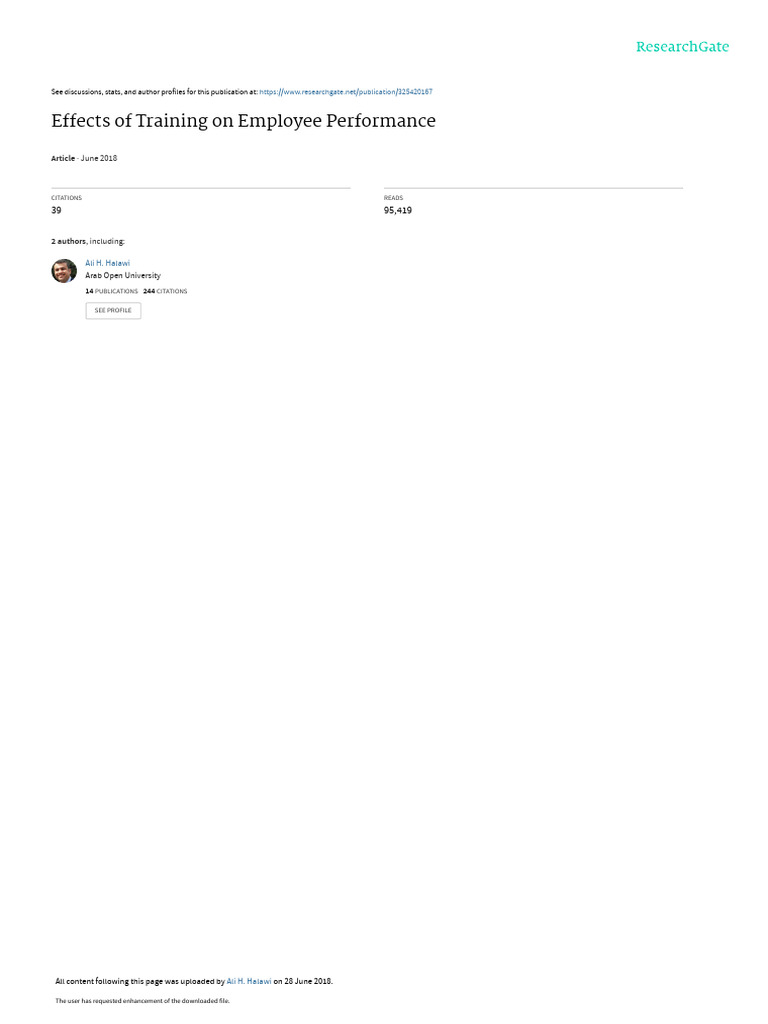Click the 14 PUBLICATIONS stat
The height and width of the screenshot is (1024, 768).
pyautogui.click(x=112, y=291)
